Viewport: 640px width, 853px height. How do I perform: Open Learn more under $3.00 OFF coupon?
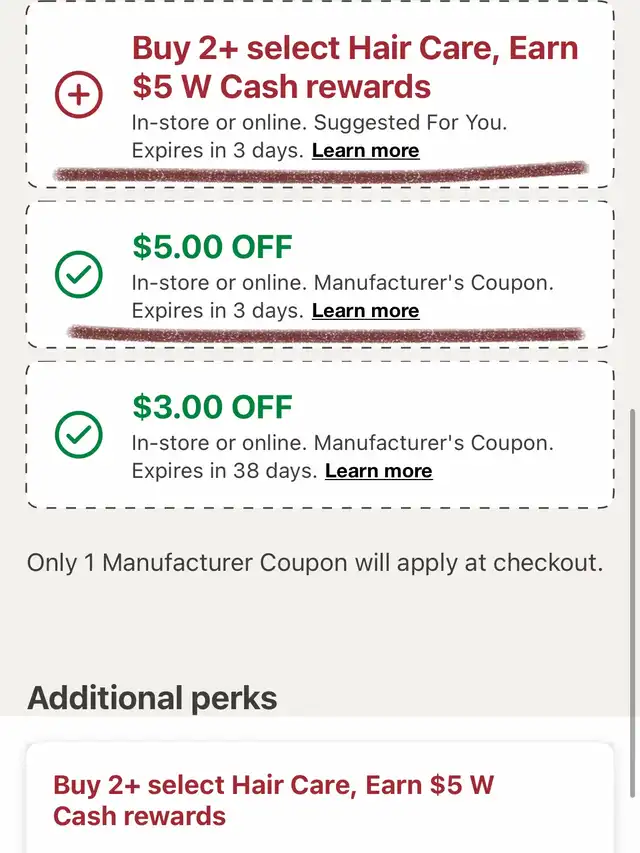378,471
